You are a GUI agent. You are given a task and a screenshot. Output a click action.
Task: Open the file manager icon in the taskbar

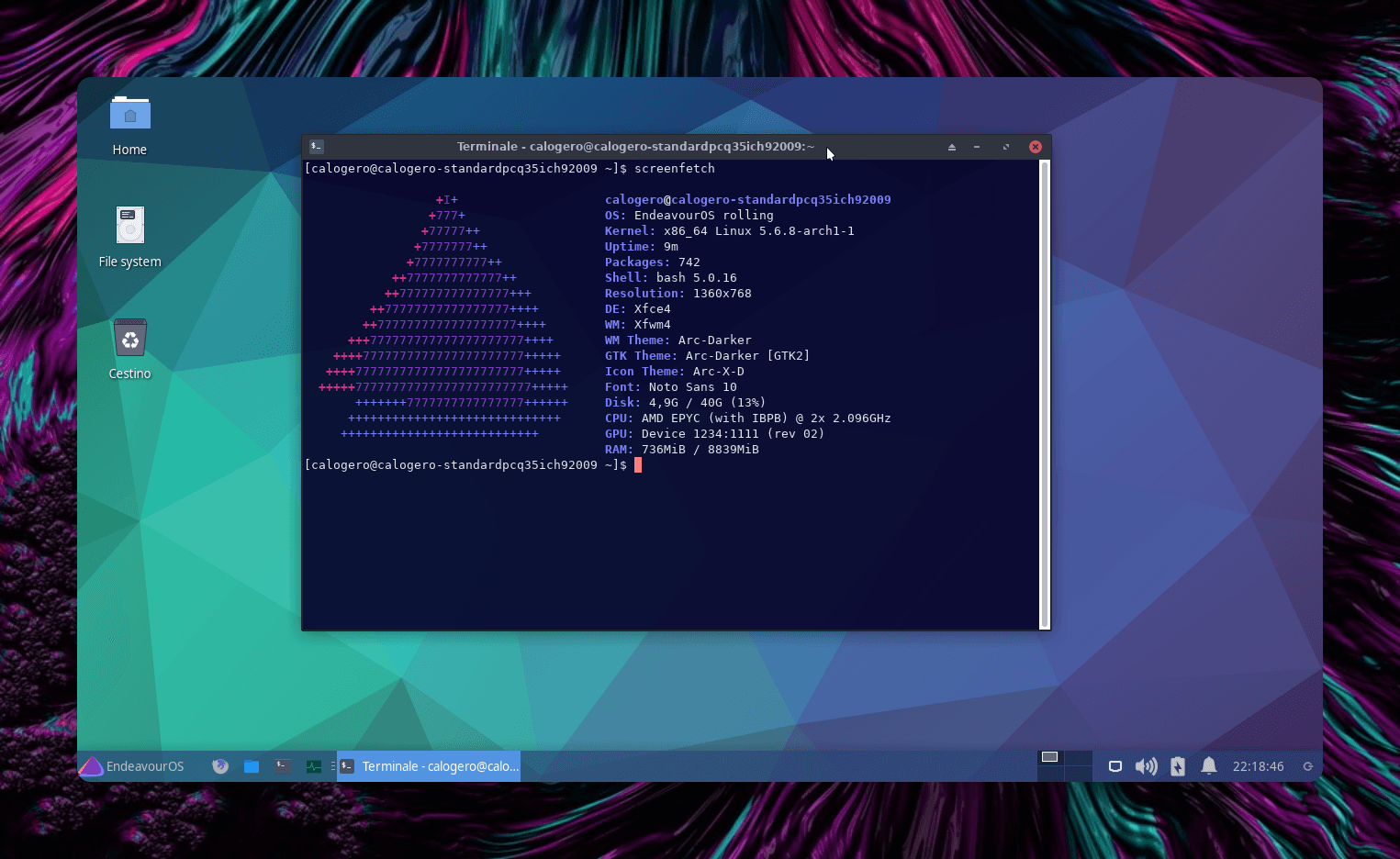[251, 766]
